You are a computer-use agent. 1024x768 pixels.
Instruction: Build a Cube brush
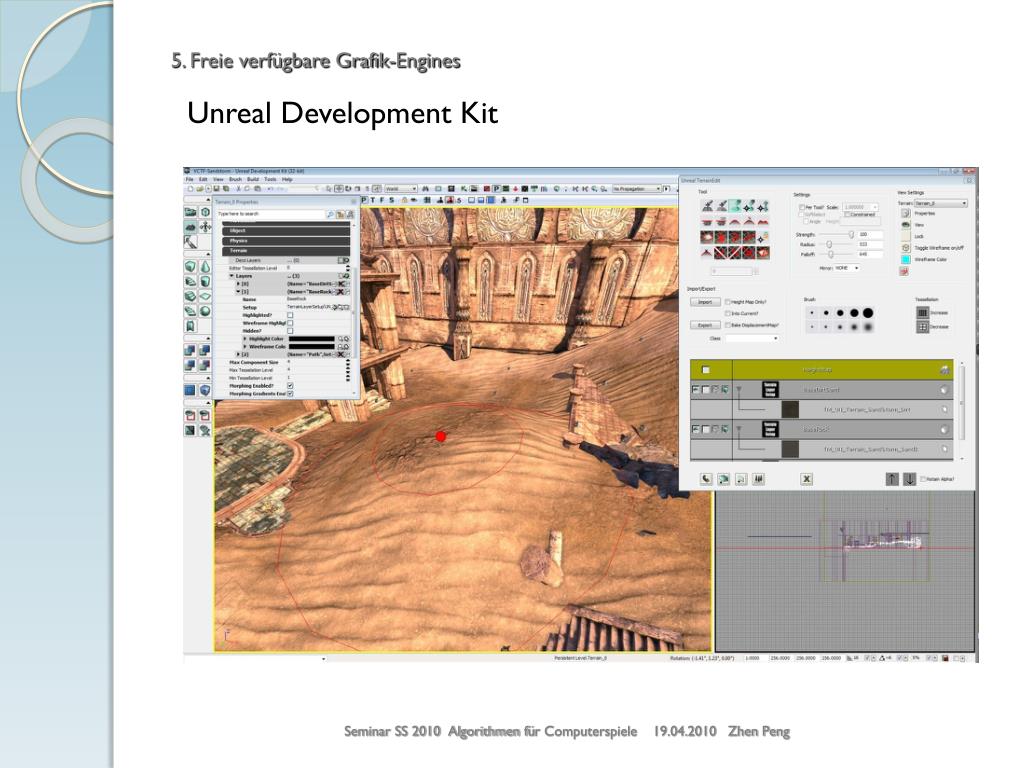pyautogui.click(x=190, y=266)
